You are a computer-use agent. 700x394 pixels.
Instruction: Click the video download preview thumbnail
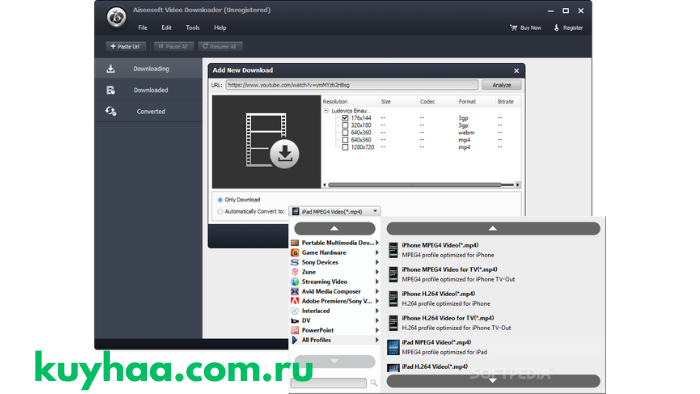pyautogui.click(x=267, y=141)
